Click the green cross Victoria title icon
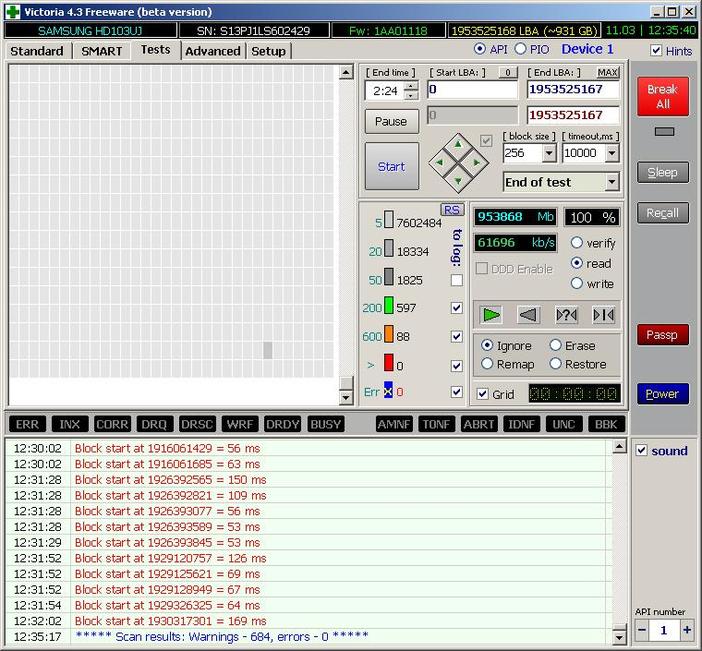This screenshot has height=651, width=702. (13, 12)
